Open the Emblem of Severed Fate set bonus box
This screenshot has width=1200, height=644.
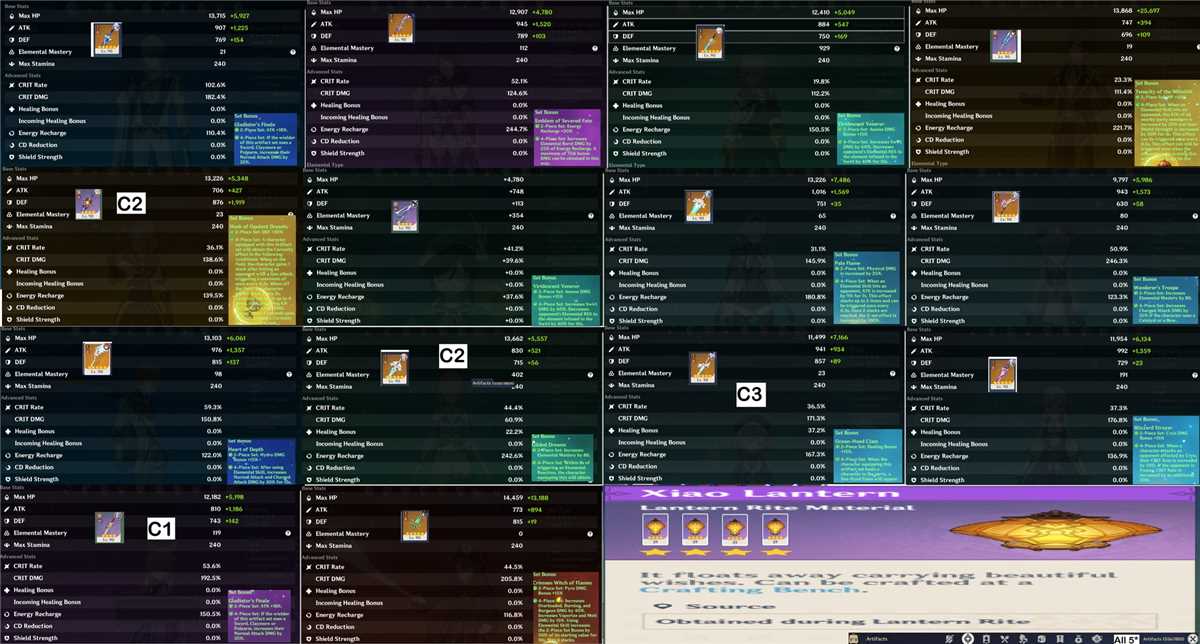tap(566, 137)
